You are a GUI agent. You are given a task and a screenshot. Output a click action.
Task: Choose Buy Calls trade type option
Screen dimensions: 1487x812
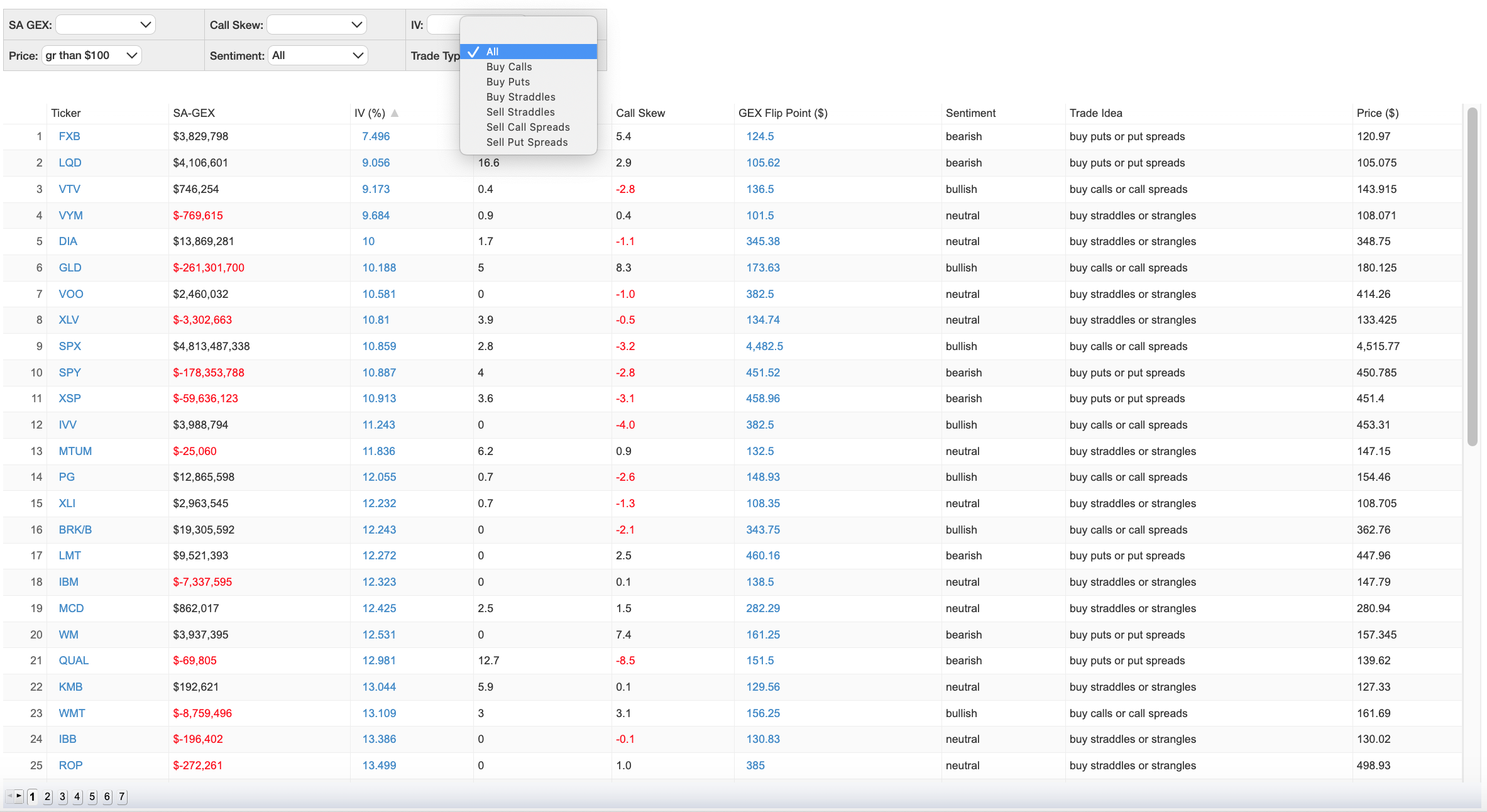pyautogui.click(x=529, y=67)
